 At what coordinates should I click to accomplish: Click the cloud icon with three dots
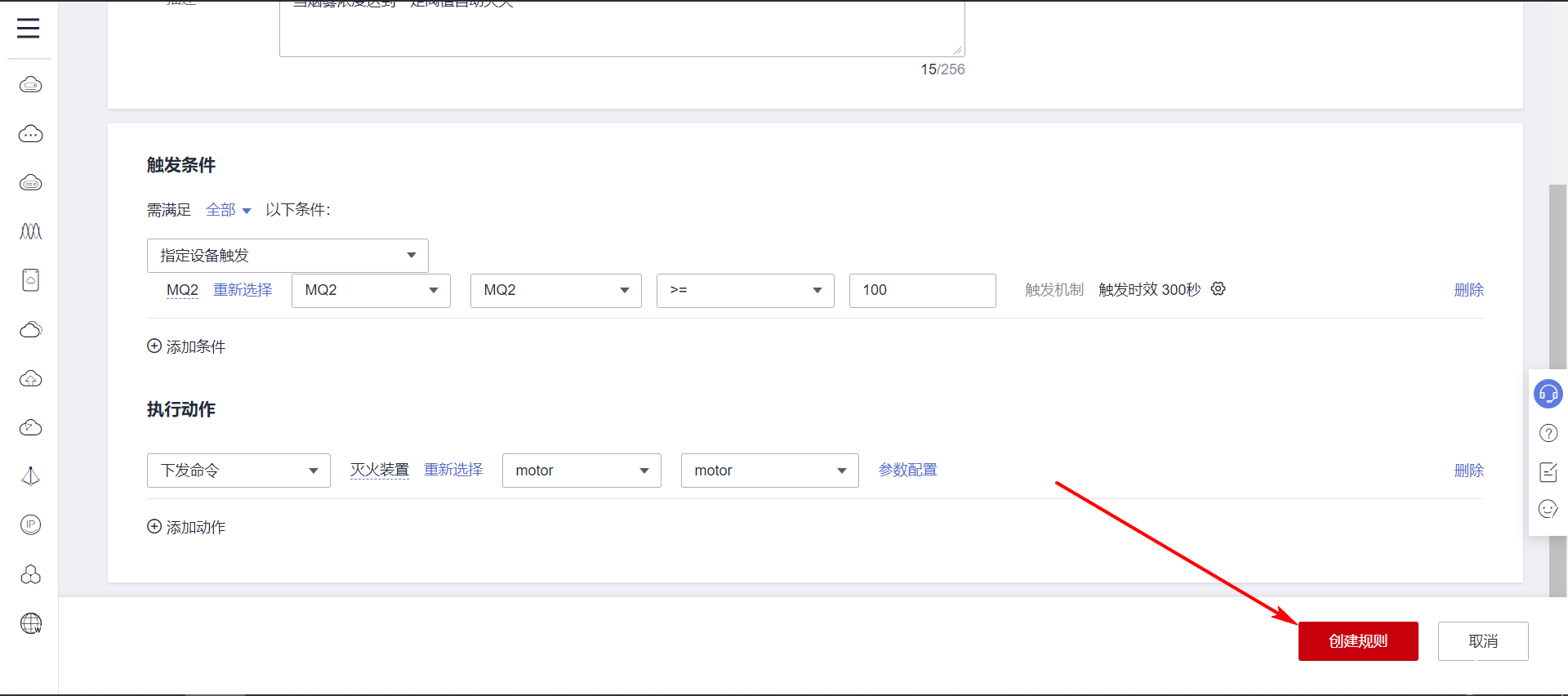click(31, 134)
